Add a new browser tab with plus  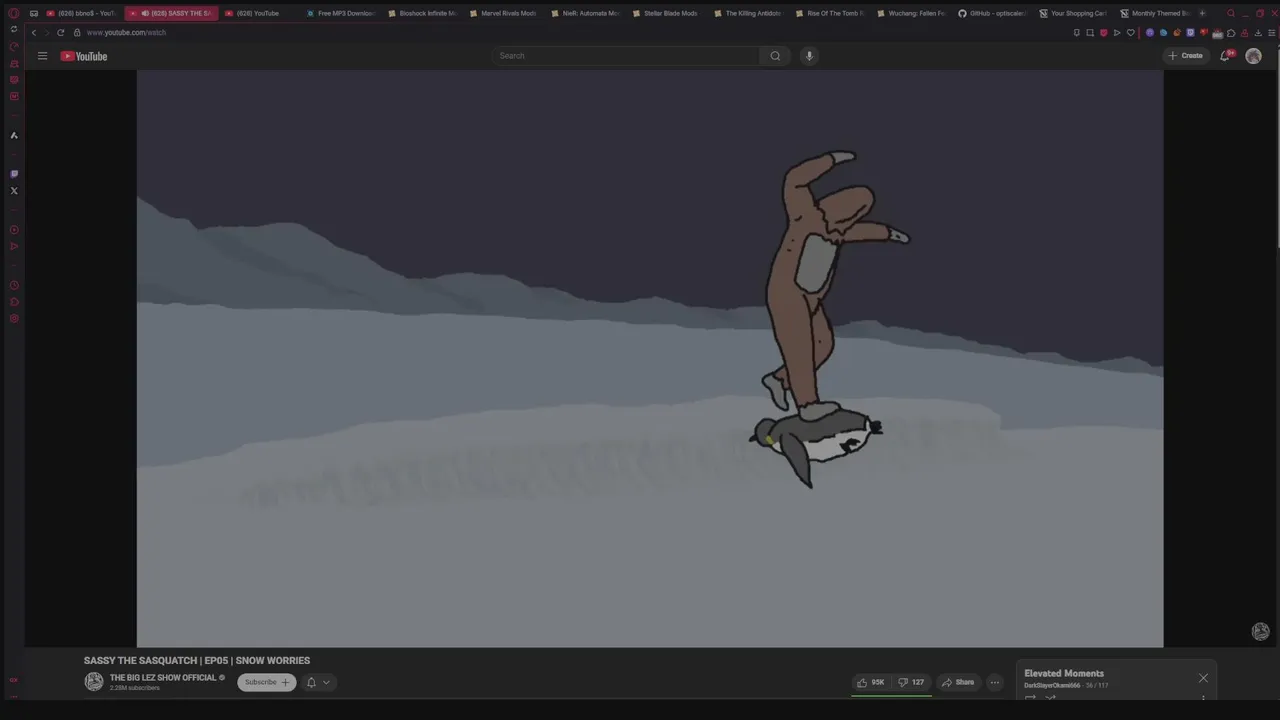tap(1202, 13)
